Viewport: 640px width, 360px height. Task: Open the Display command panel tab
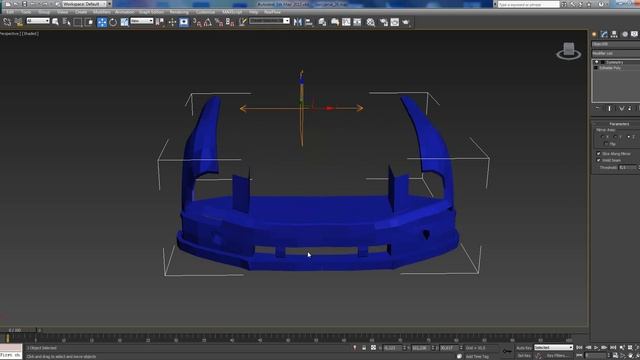(634, 34)
